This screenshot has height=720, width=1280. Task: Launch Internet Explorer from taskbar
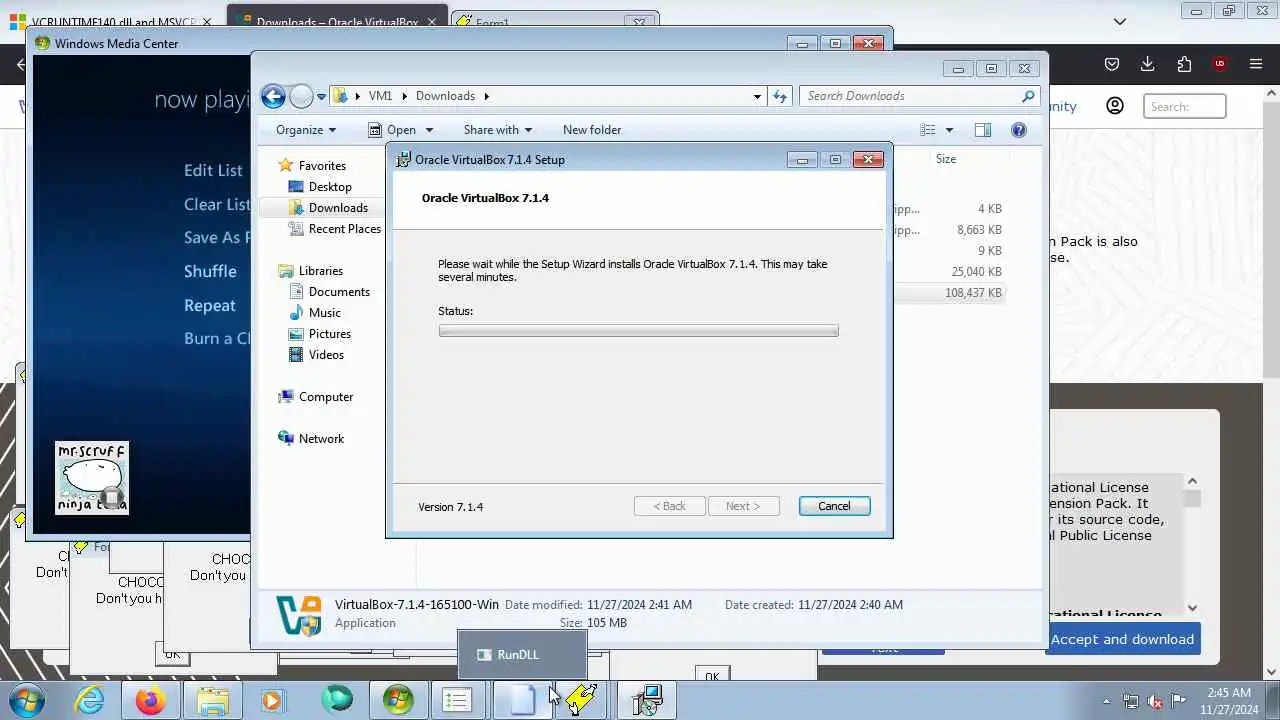(90, 700)
